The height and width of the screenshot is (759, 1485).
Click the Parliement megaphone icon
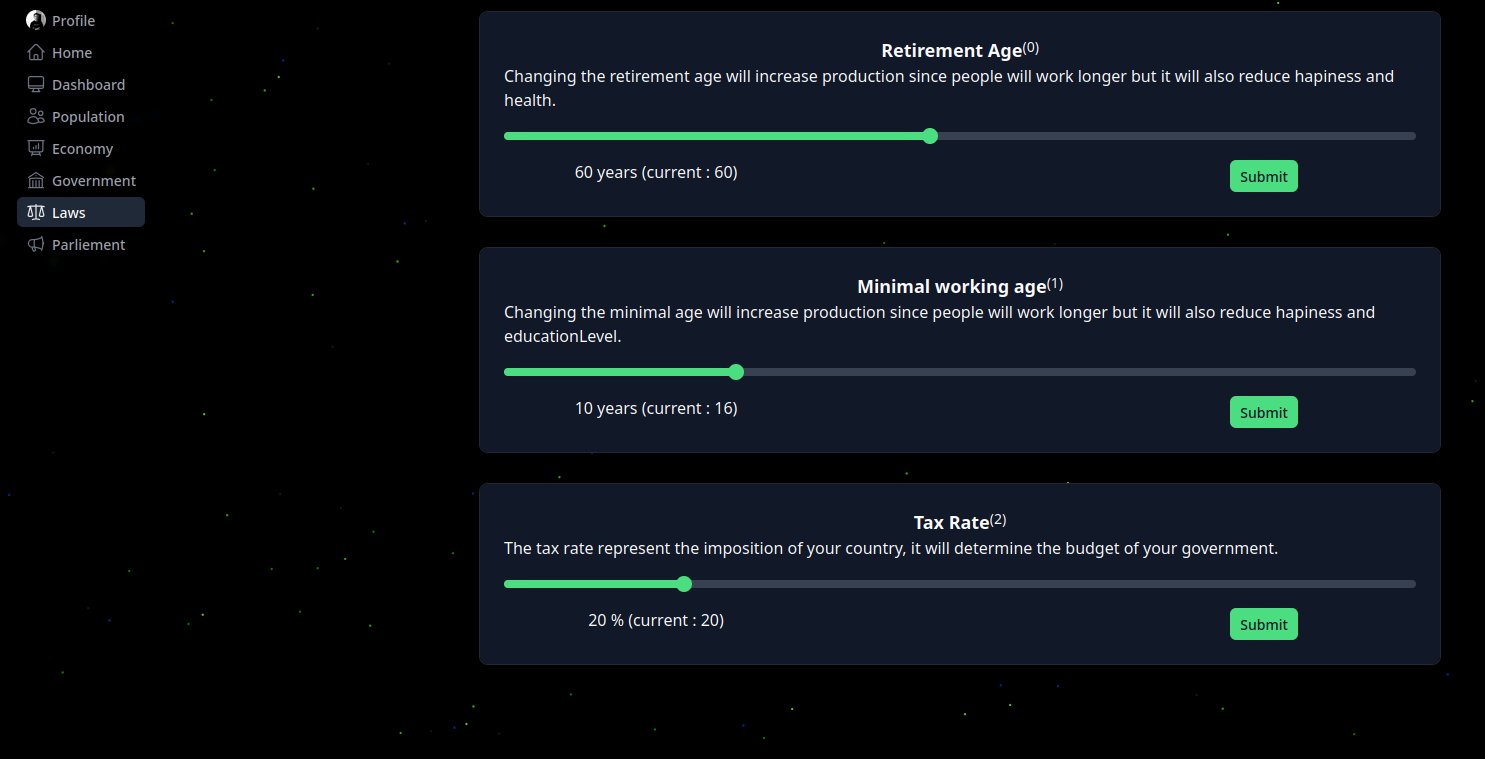coord(36,244)
